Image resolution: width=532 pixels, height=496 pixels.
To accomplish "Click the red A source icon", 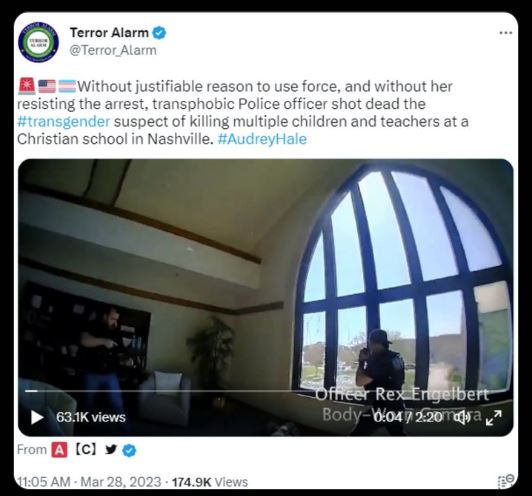I will click(x=59, y=450).
